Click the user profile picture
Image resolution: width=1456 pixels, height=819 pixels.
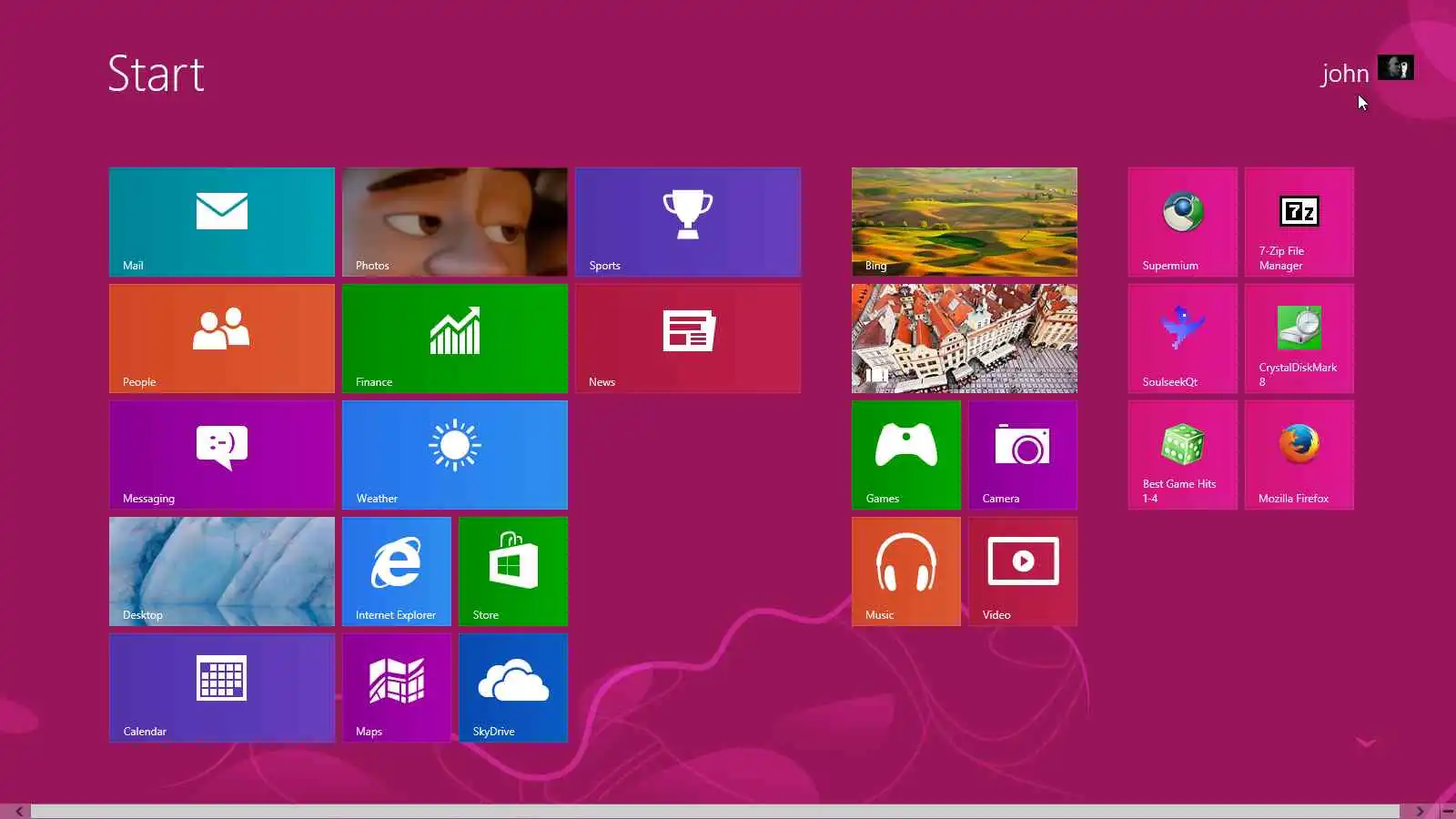pyautogui.click(x=1396, y=67)
